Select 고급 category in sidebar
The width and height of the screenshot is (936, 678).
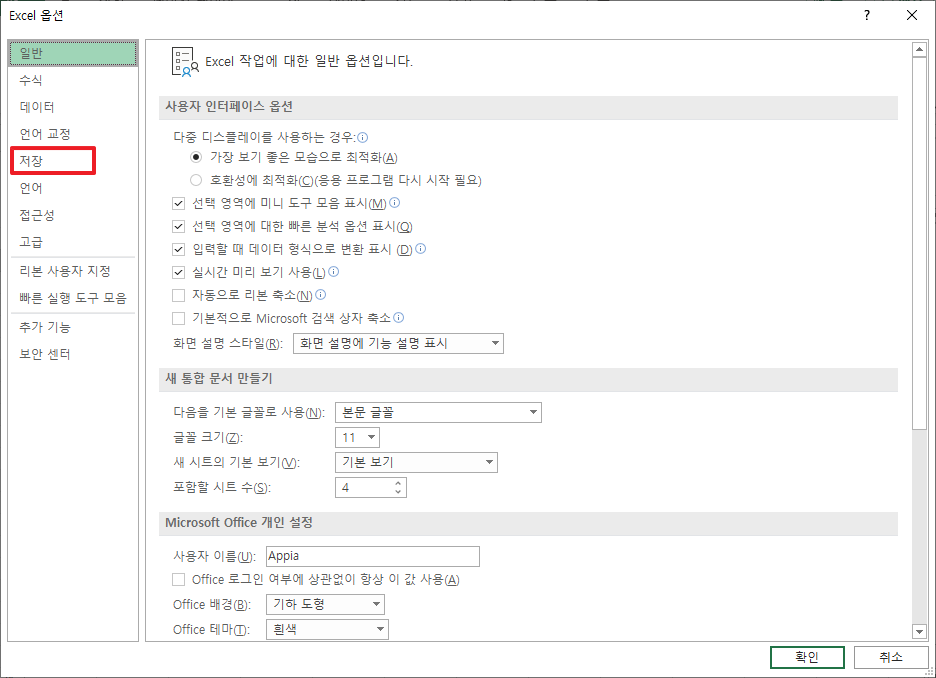coord(73,242)
